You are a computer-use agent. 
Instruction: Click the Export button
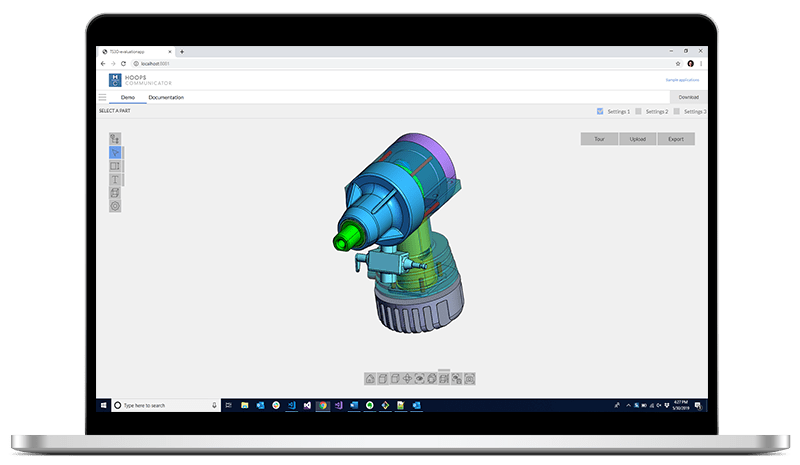coord(676,139)
